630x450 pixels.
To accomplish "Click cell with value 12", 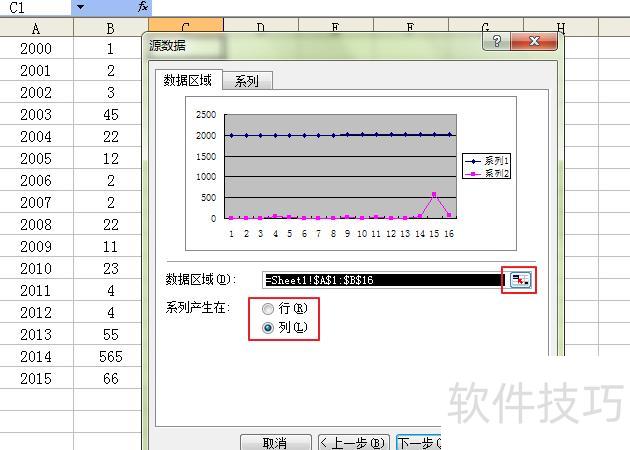I will pyautogui.click(x=110, y=159).
